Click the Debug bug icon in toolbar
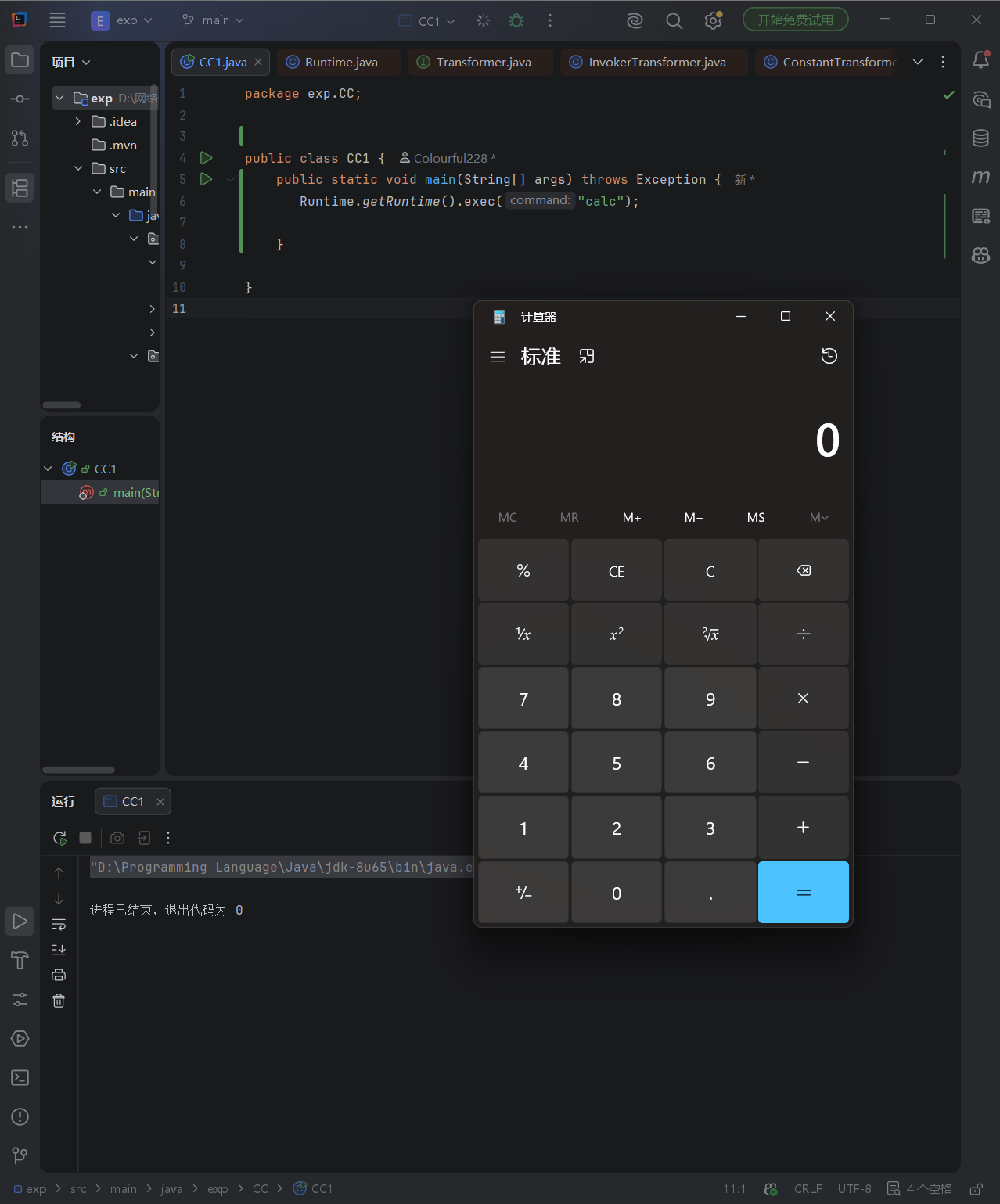This screenshot has width=1000, height=1204. tap(516, 20)
